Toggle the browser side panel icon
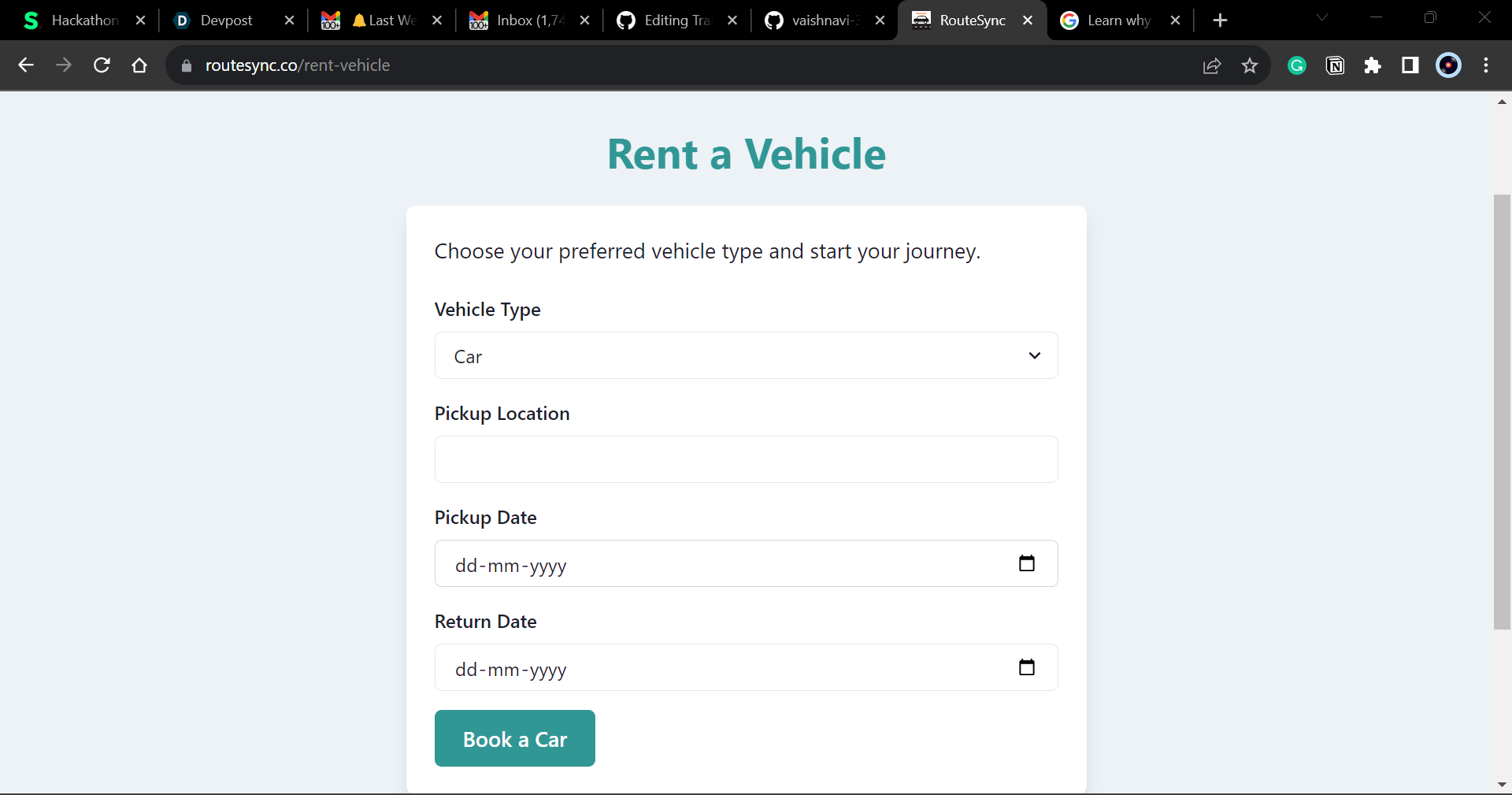Screen dimensions: 1512x795 pyautogui.click(x=1410, y=65)
